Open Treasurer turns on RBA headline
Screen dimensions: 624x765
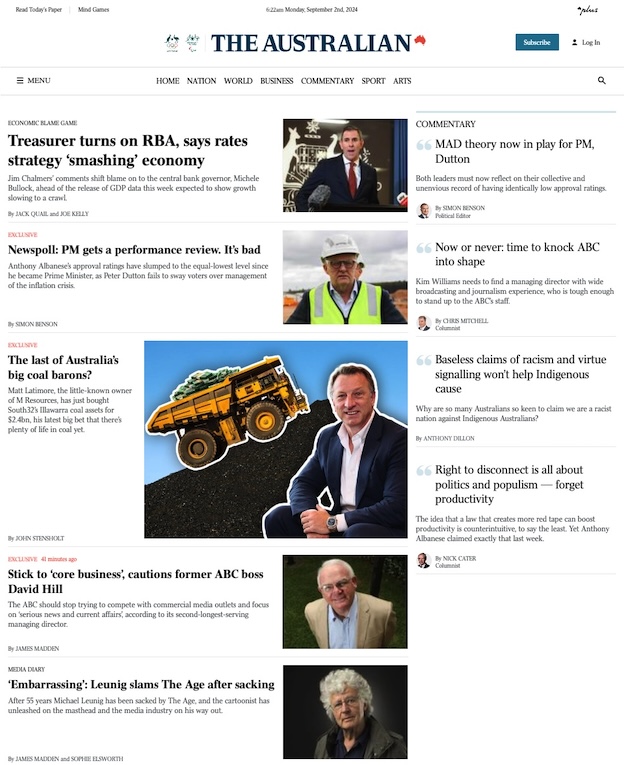coord(128,150)
